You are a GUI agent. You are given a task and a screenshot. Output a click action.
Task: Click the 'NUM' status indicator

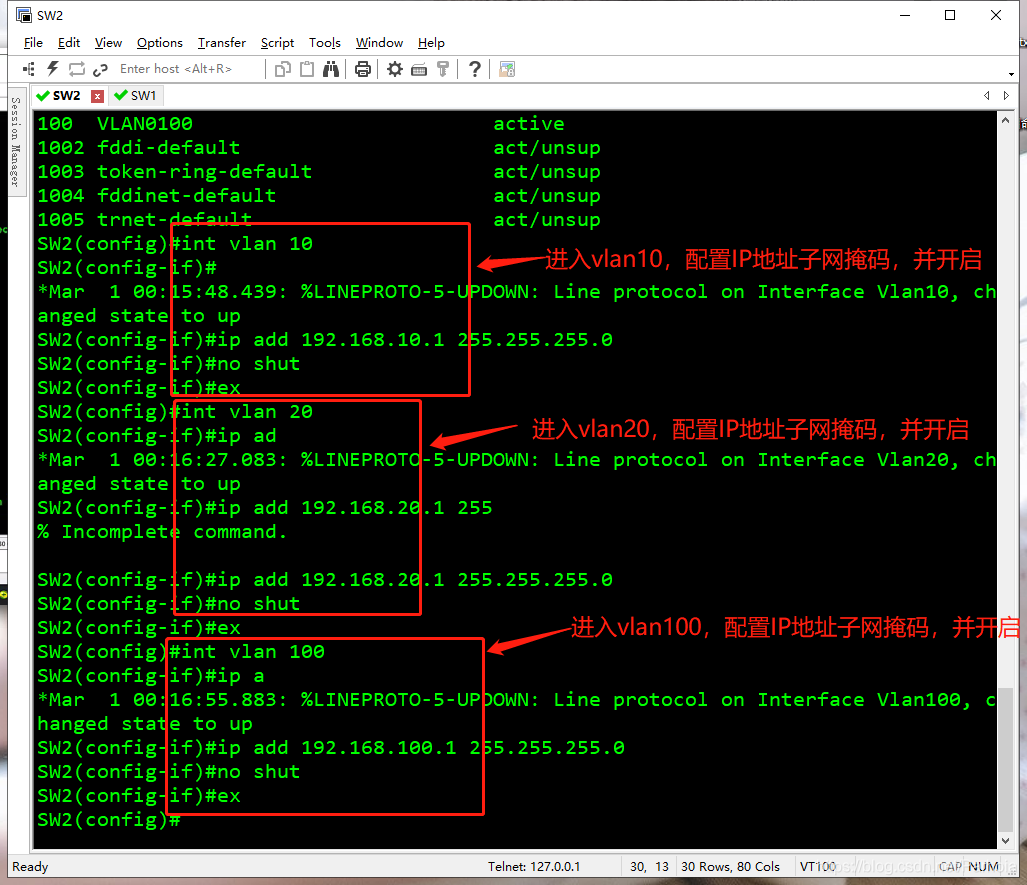click(x=983, y=866)
